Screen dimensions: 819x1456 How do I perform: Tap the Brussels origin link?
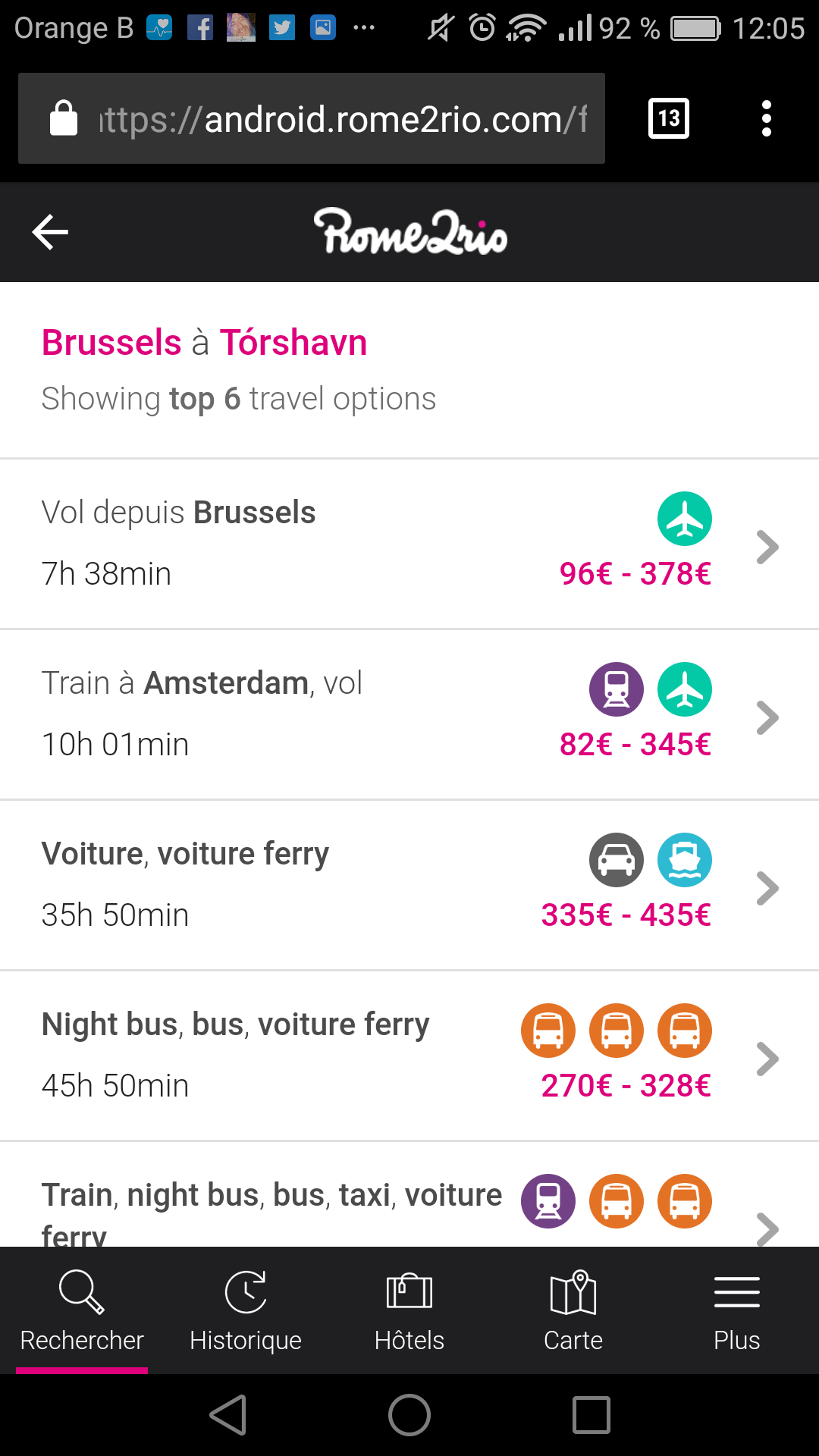[111, 343]
